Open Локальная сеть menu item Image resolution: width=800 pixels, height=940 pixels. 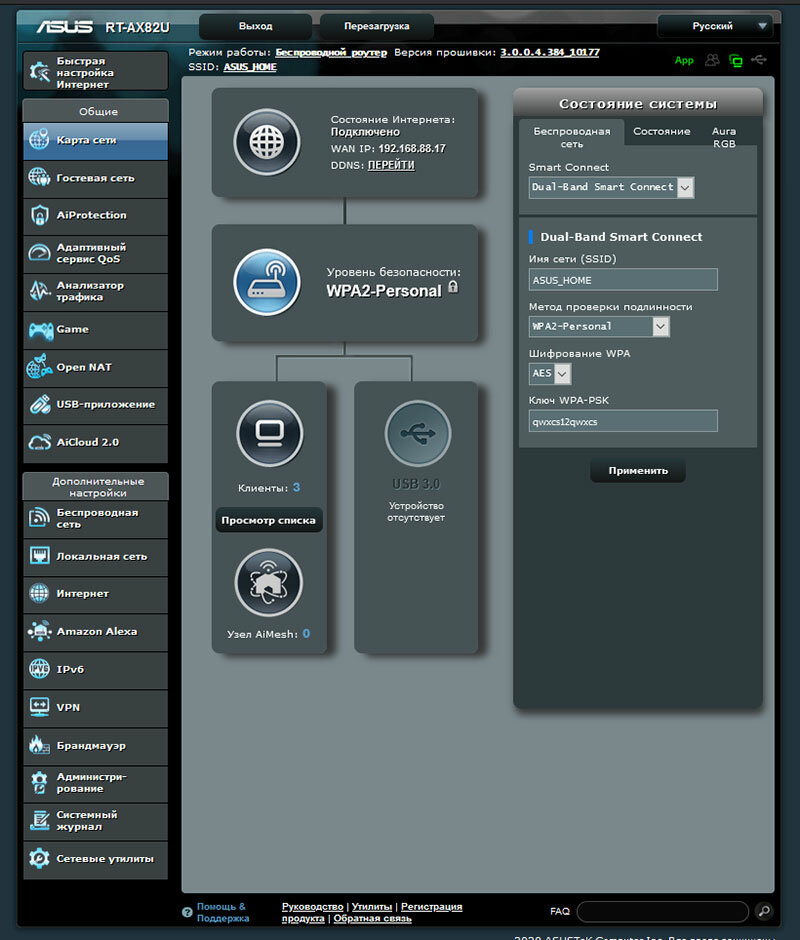95,557
